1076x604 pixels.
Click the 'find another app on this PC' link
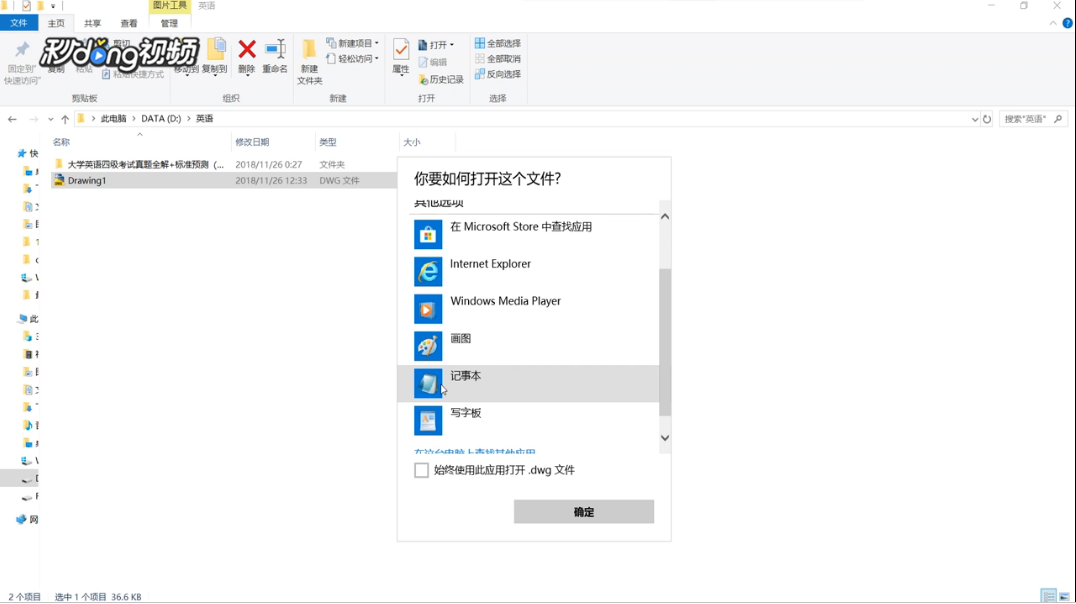tap(475, 452)
